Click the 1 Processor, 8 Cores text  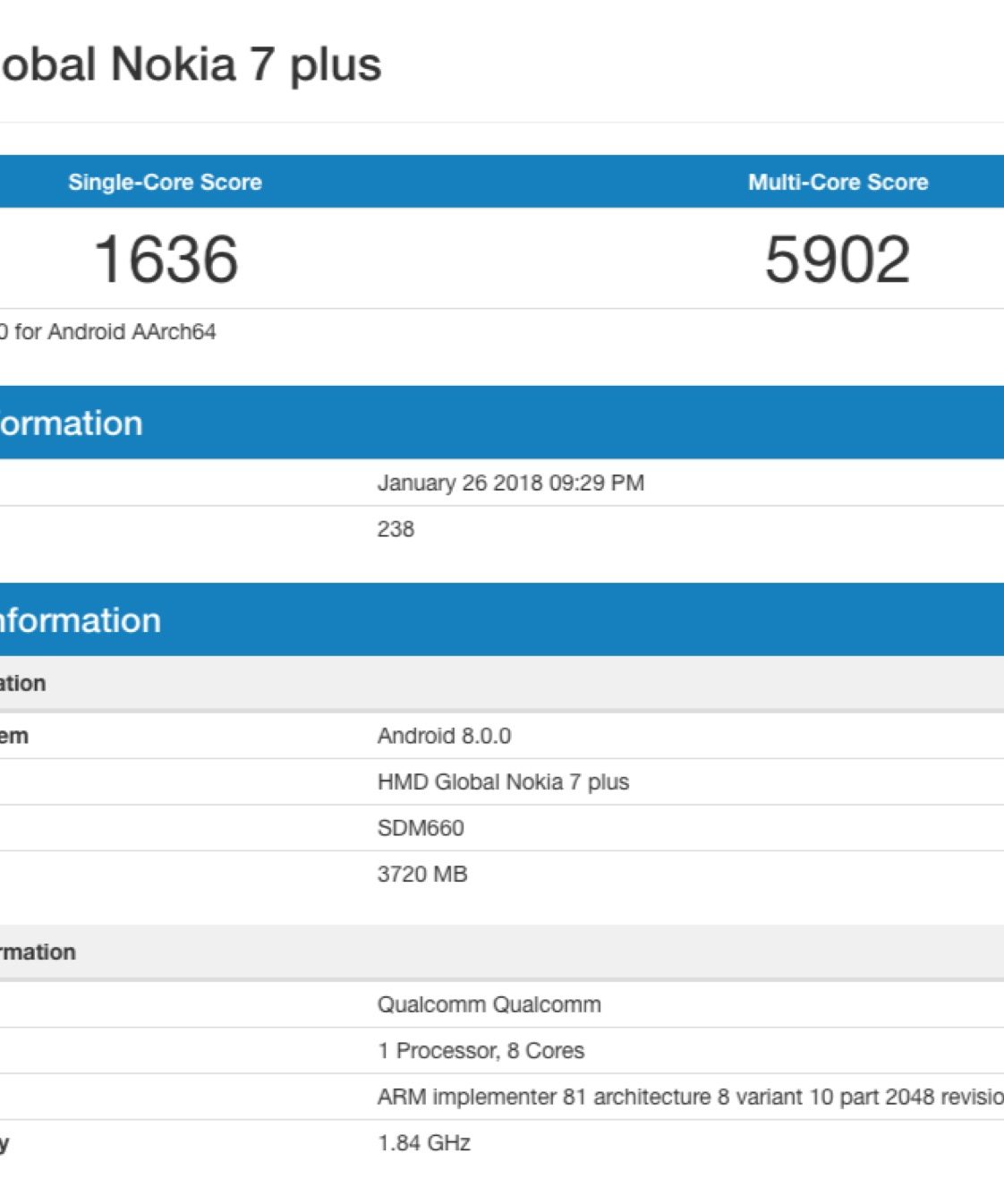click(481, 1051)
